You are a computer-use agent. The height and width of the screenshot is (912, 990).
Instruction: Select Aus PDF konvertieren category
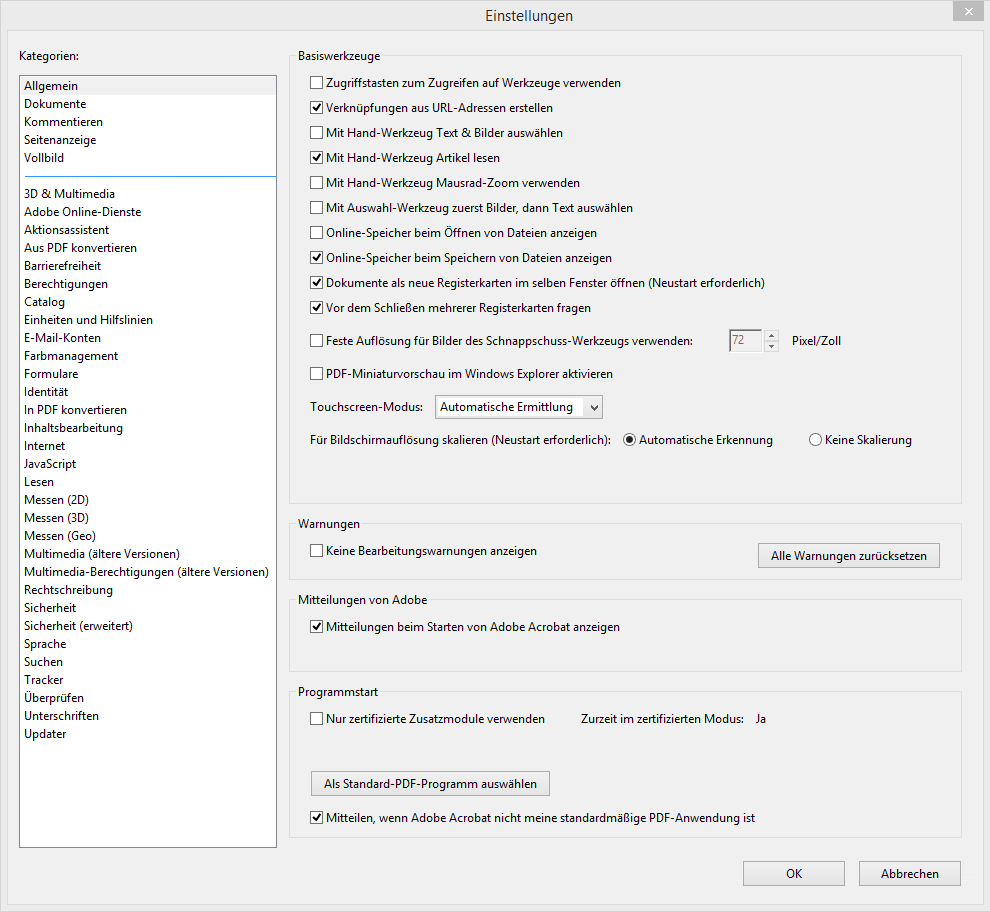148,248
